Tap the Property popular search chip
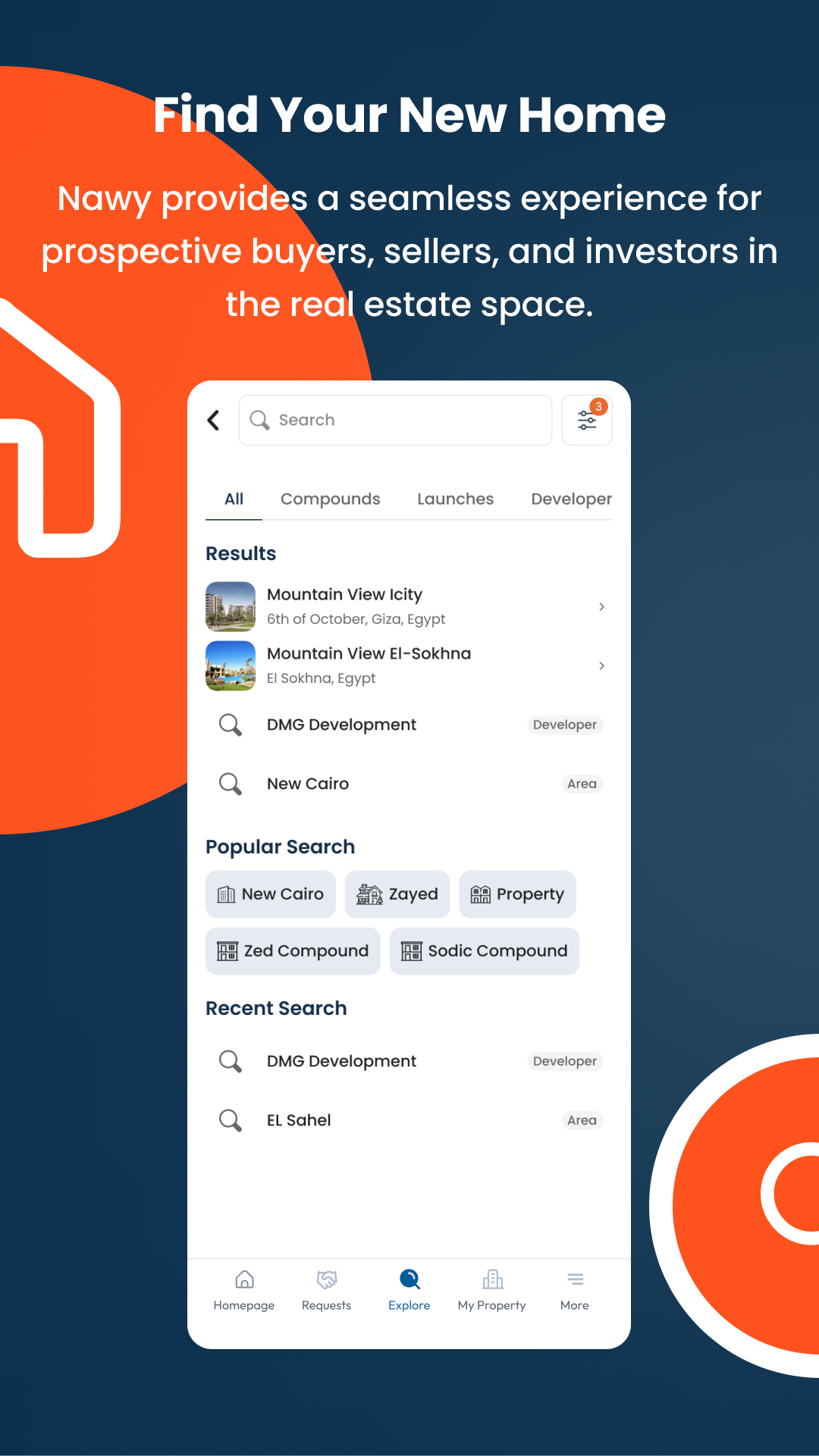This screenshot has height=1456, width=819. point(517,894)
